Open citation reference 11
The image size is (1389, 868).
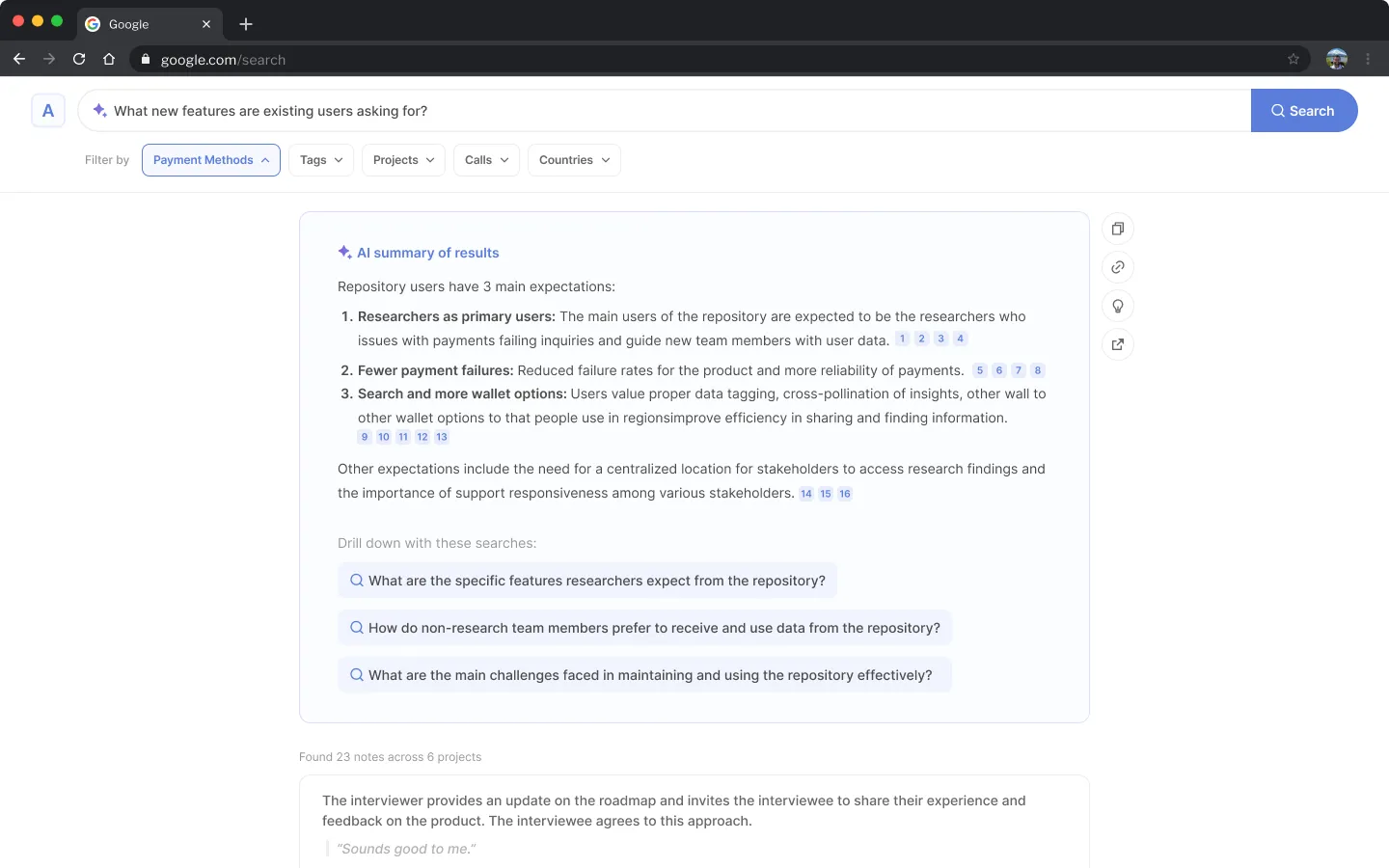point(403,437)
